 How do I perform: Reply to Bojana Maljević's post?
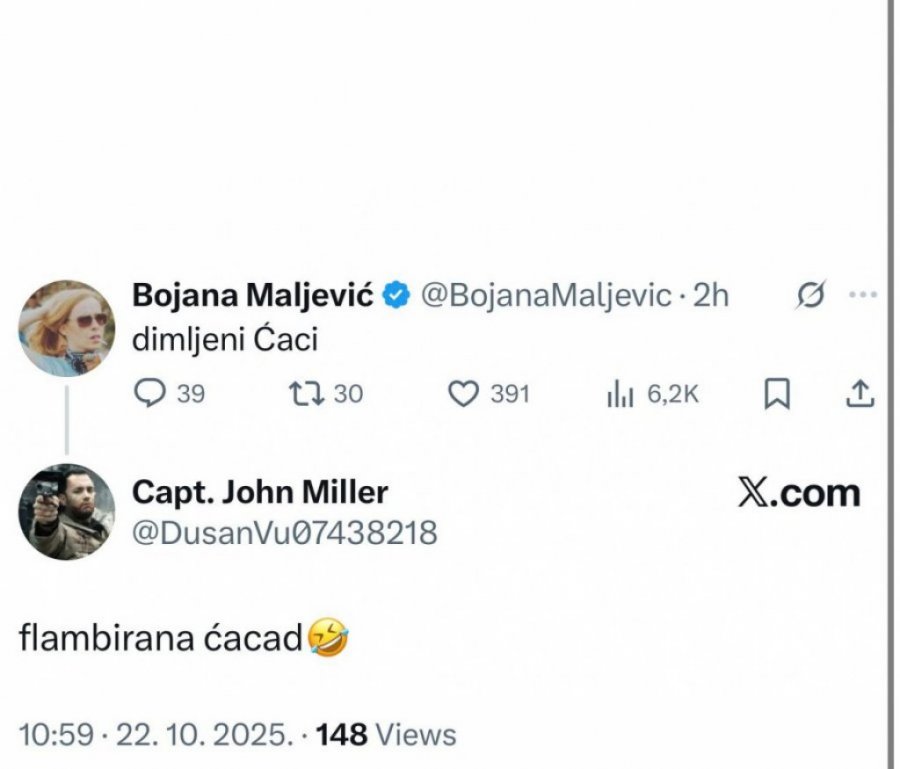(x=149, y=395)
